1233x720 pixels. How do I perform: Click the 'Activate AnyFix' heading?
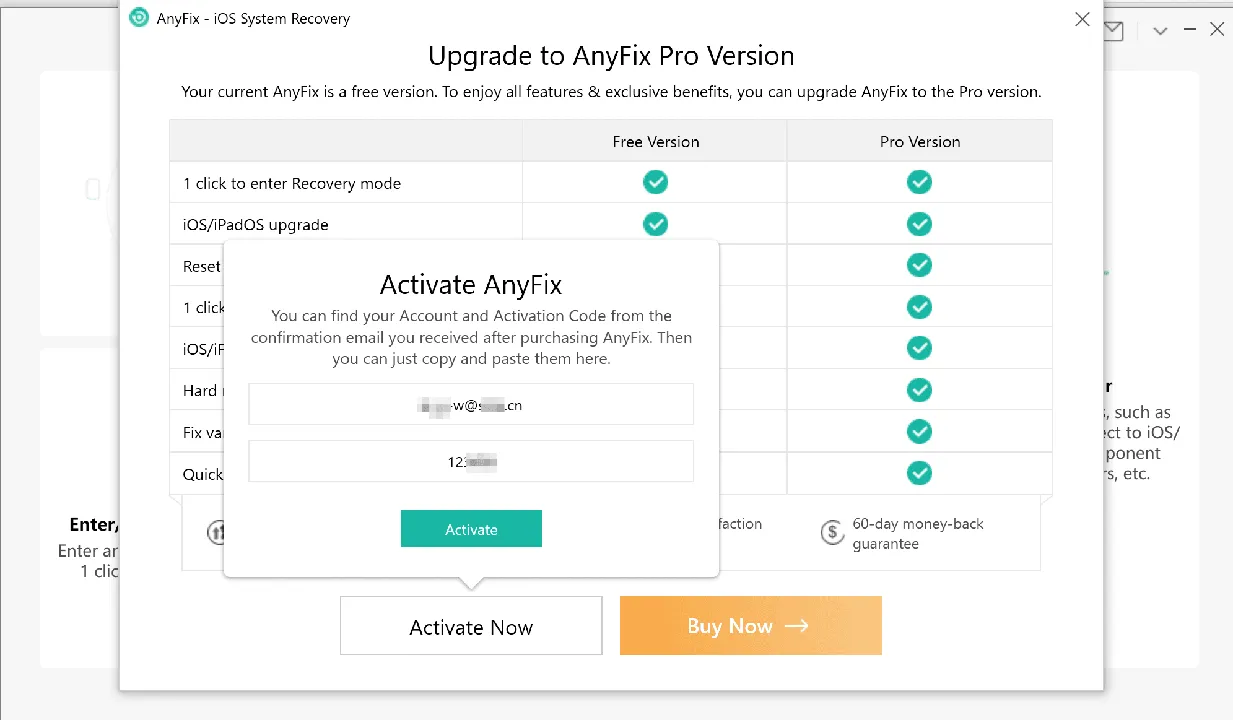pos(471,285)
